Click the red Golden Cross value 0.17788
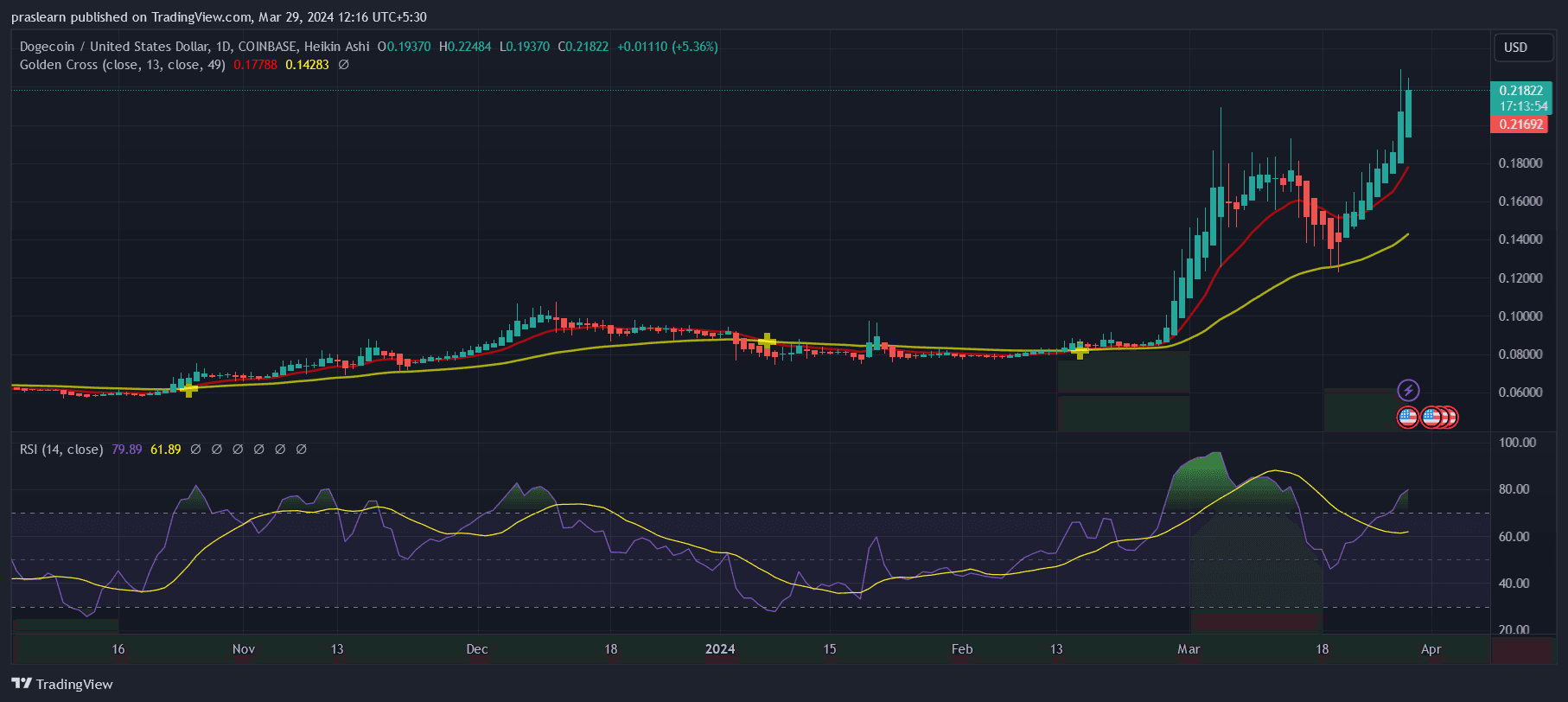 pyautogui.click(x=255, y=65)
